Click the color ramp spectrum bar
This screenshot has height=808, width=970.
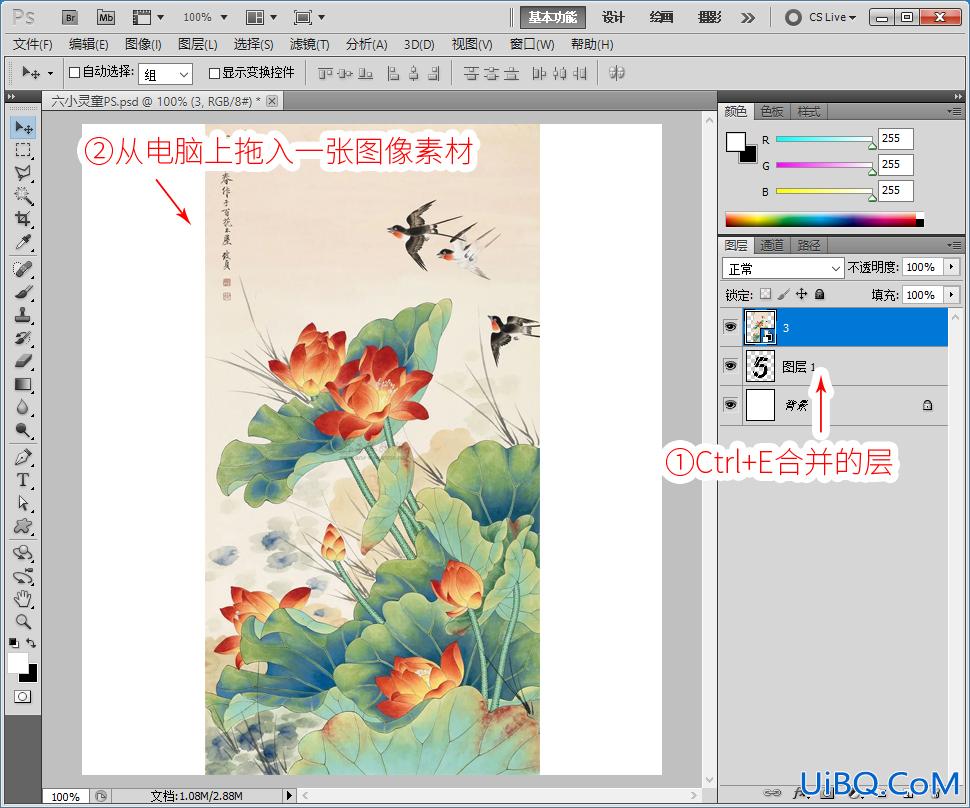[x=824, y=219]
